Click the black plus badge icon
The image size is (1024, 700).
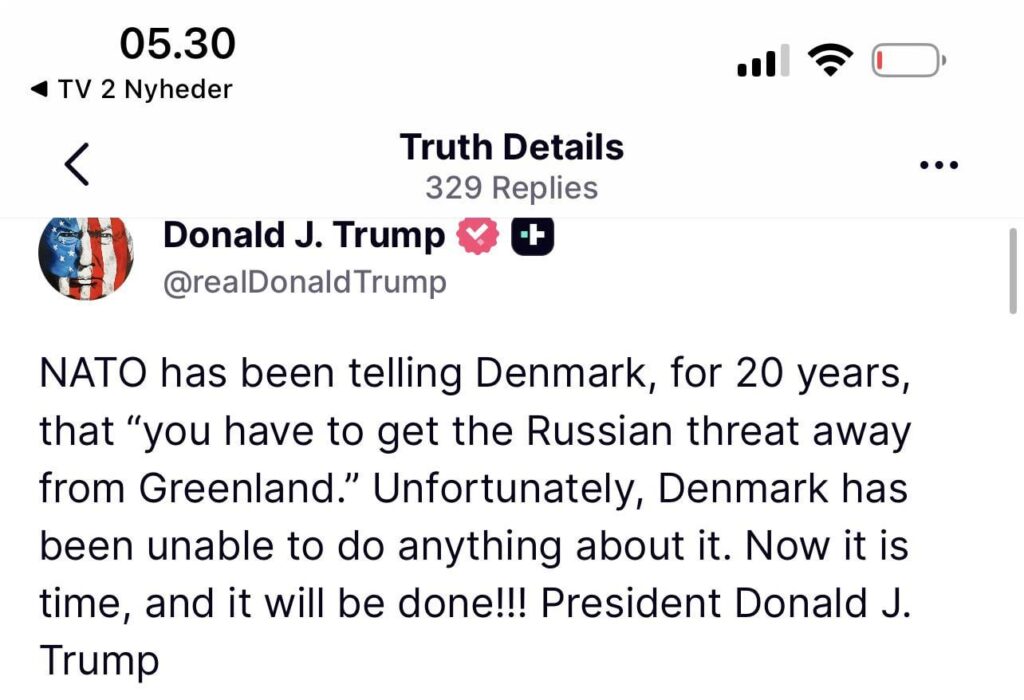coord(533,236)
